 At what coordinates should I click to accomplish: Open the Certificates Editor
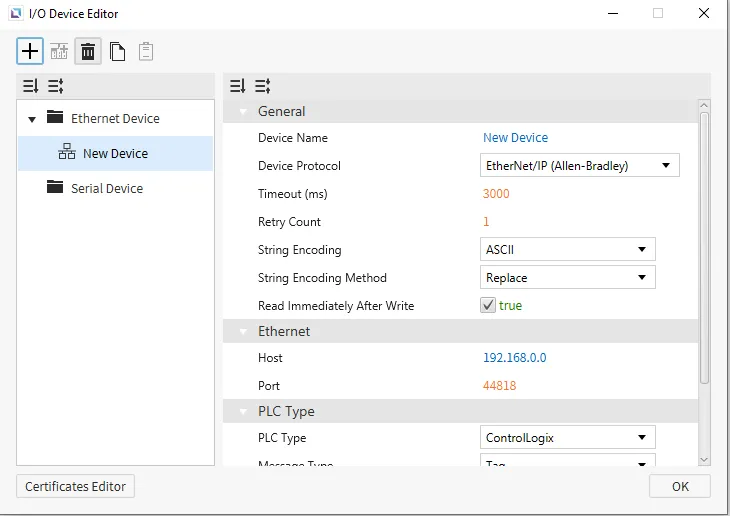[76, 487]
